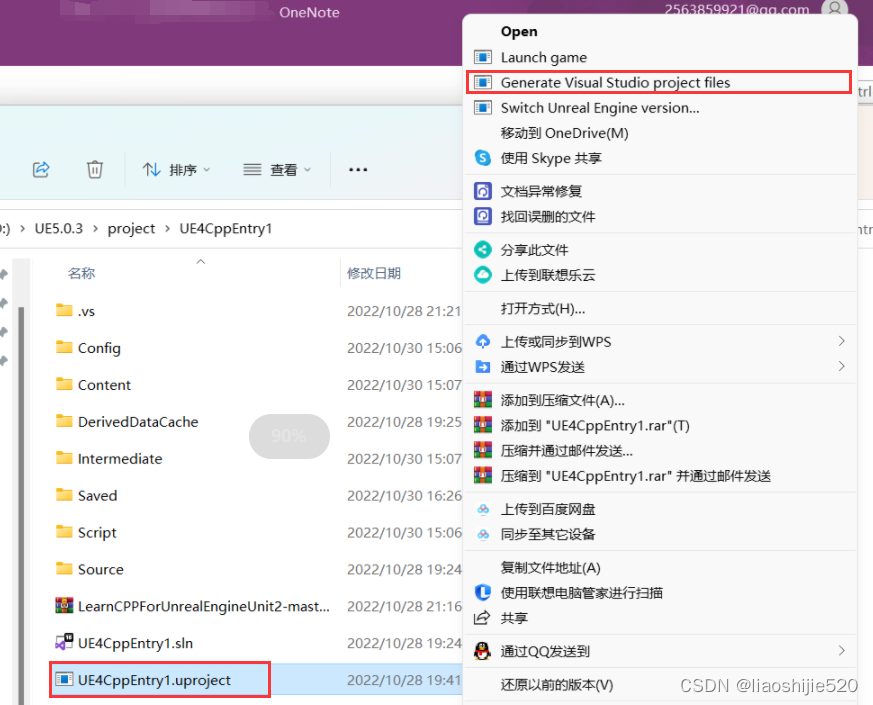The height and width of the screenshot is (705, 873).
Task: Open the 排序 sort dropdown
Action: [177, 170]
